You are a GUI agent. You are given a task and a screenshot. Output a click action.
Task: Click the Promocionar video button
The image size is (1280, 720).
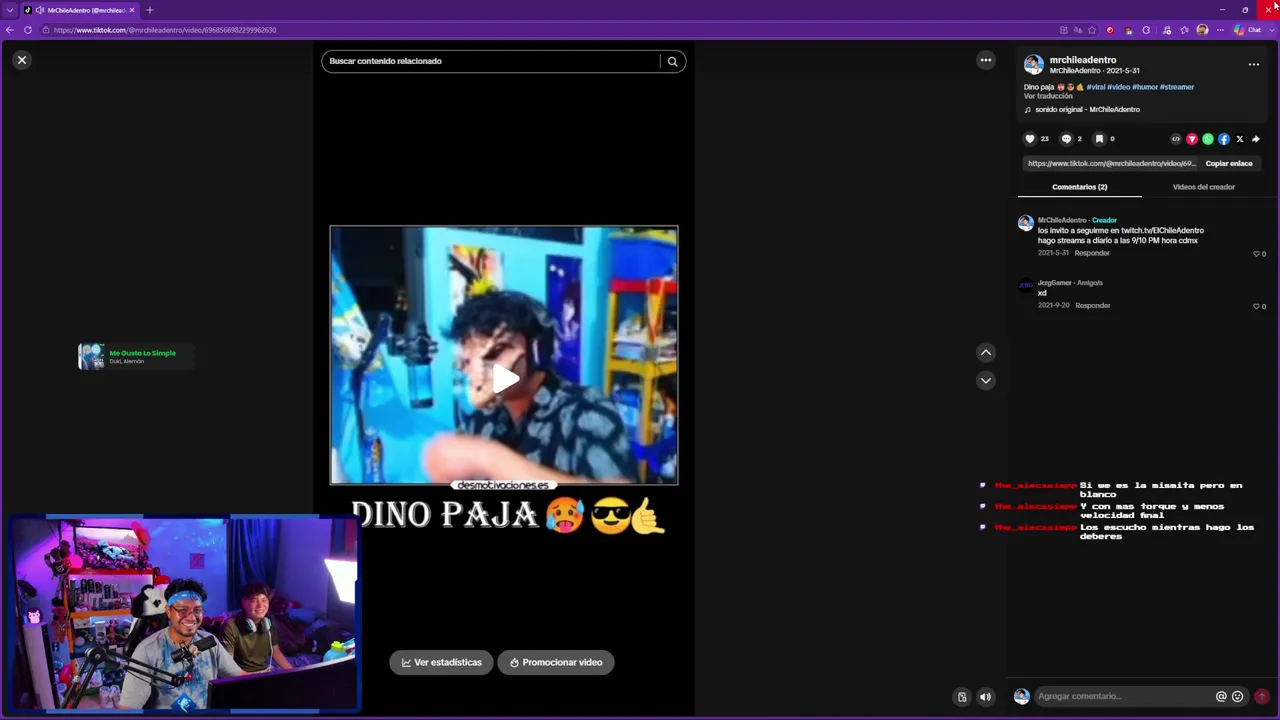556,662
